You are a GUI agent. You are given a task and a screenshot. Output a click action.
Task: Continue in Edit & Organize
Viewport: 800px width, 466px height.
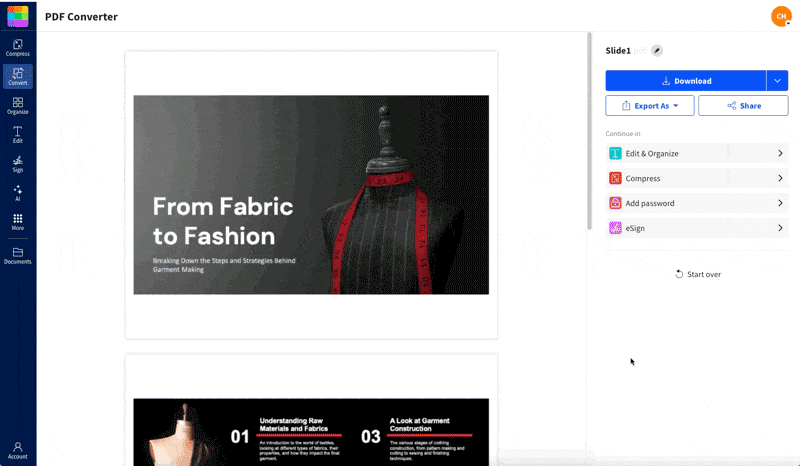[697, 153]
